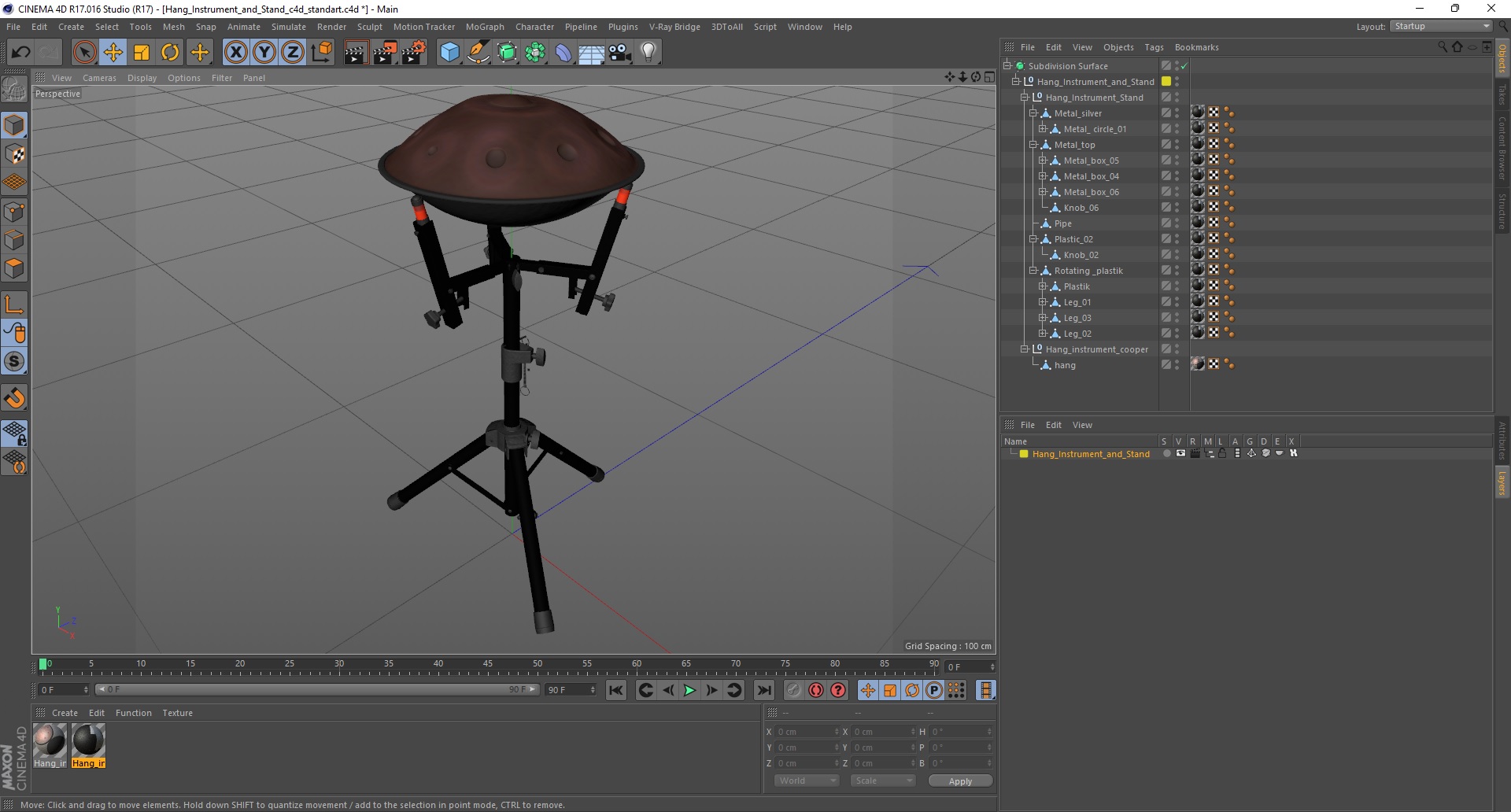Collapse the Rotating_plastik tree node
Image resolution: width=1511 pixels, height=812 pixels.
(1033, 271)
